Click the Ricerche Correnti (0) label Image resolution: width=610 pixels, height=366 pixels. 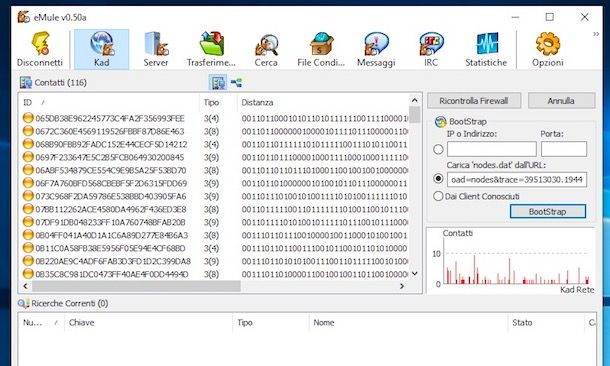tap(70, 303)
